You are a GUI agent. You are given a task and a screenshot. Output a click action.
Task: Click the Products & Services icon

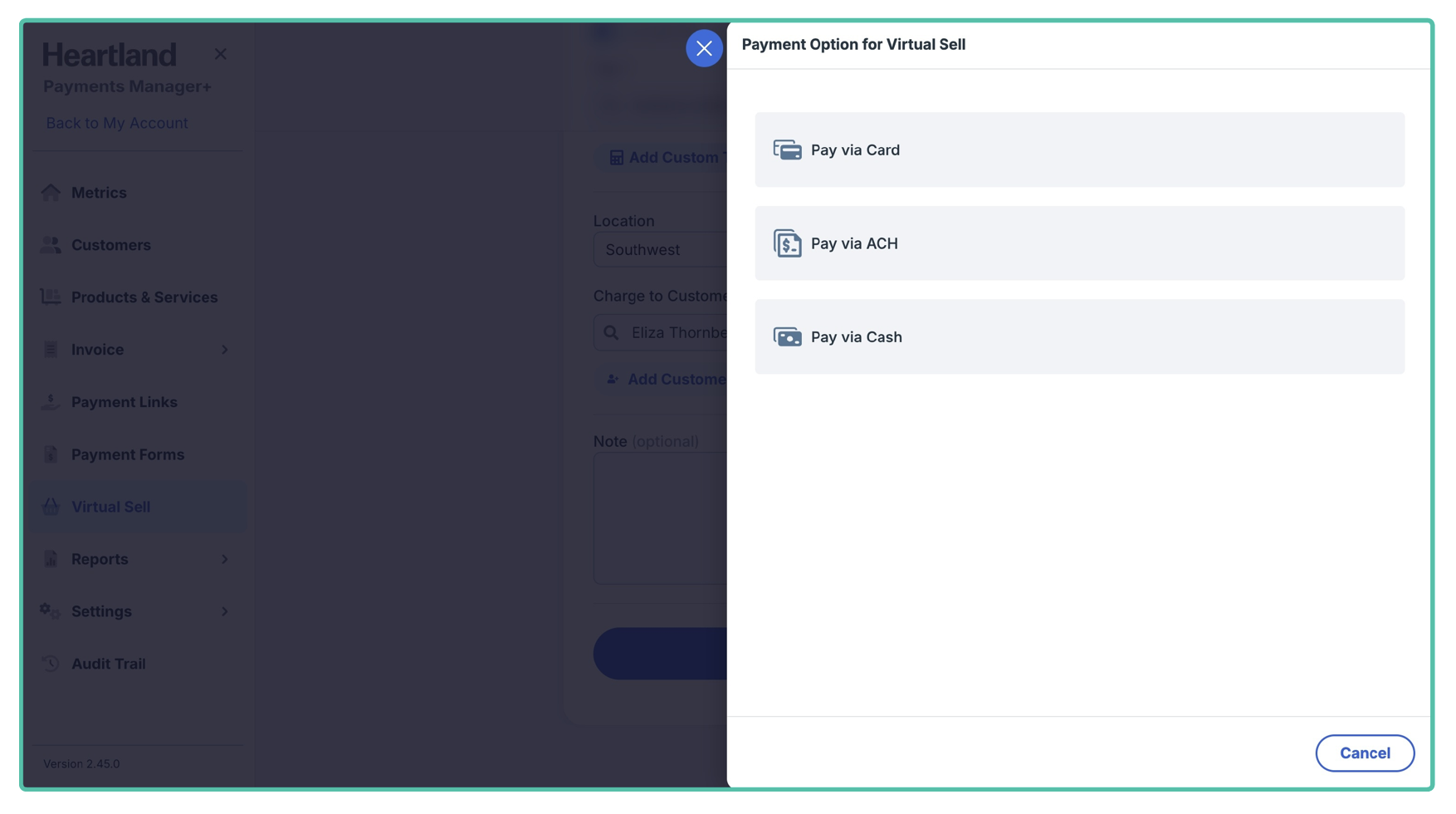click(x=51, y=297)
